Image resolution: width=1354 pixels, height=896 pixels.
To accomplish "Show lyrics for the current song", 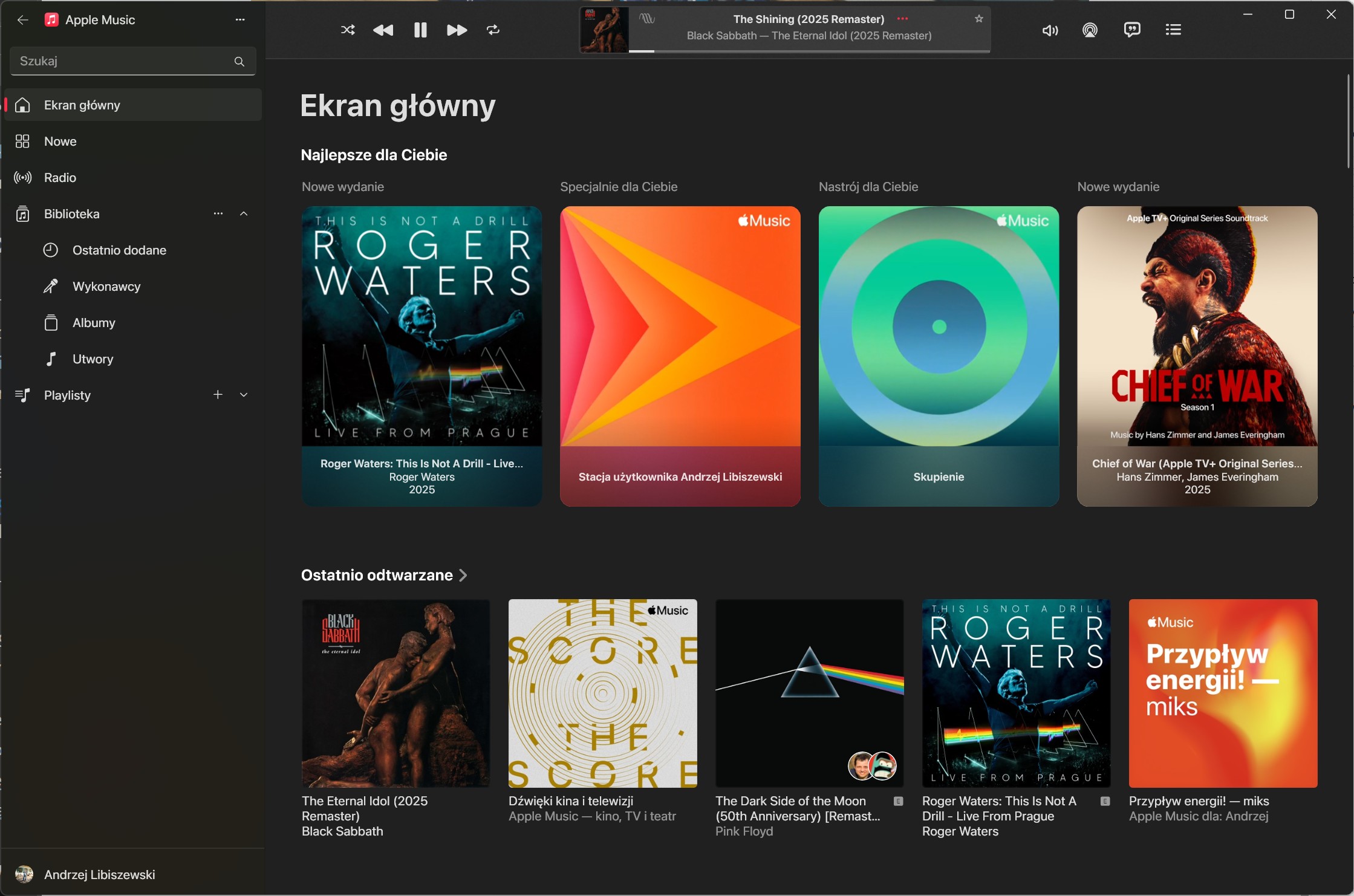I will point(1131,29).
